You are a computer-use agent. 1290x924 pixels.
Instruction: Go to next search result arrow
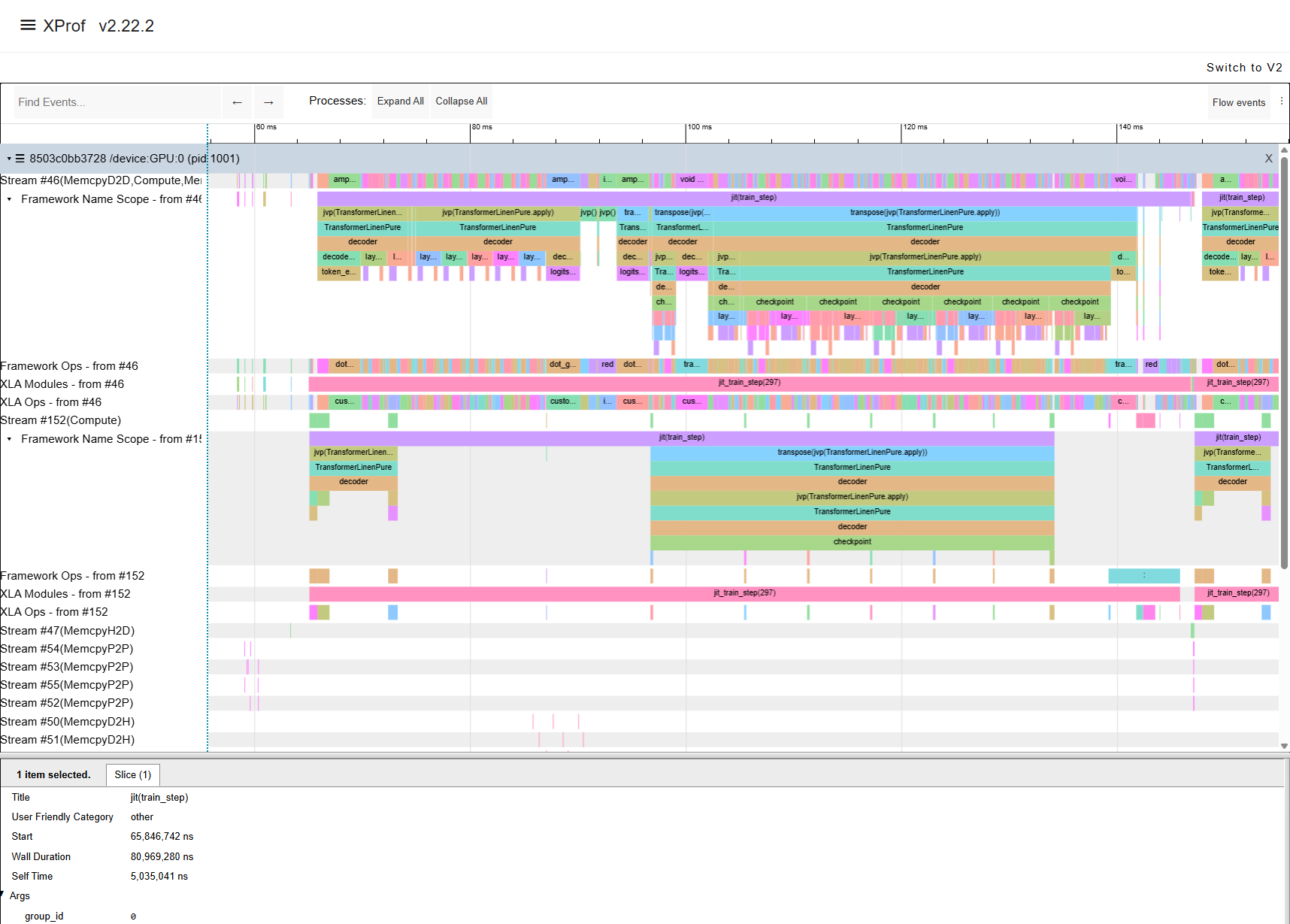[268, 102]
